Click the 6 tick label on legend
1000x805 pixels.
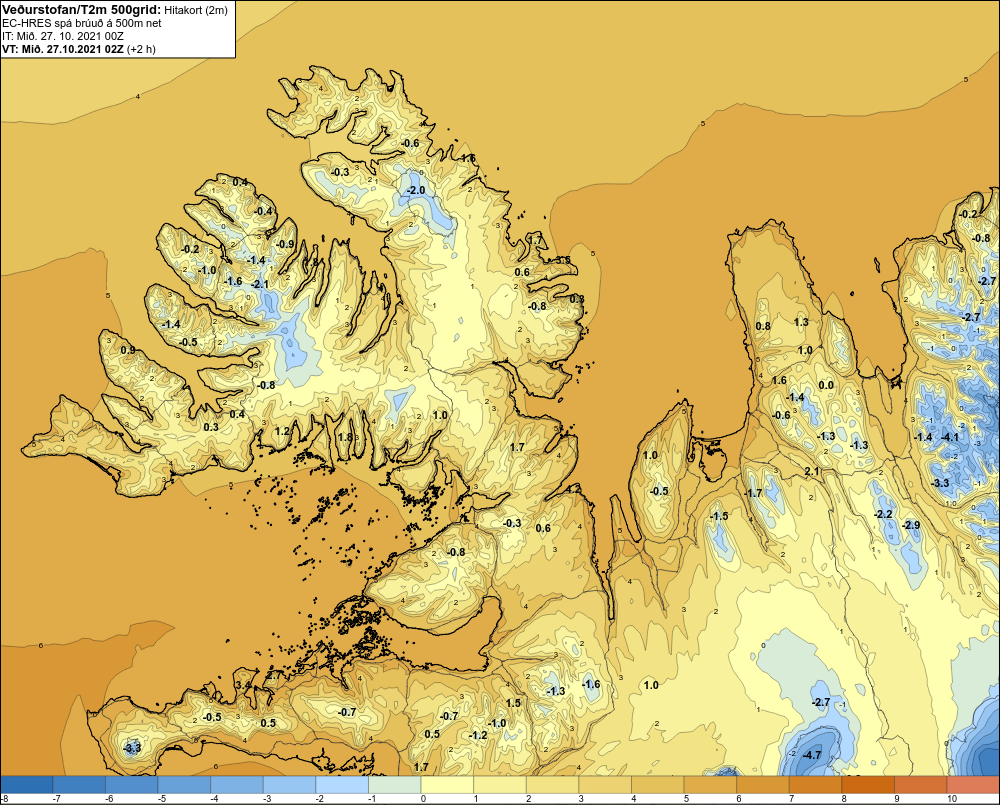pos(739,799)
